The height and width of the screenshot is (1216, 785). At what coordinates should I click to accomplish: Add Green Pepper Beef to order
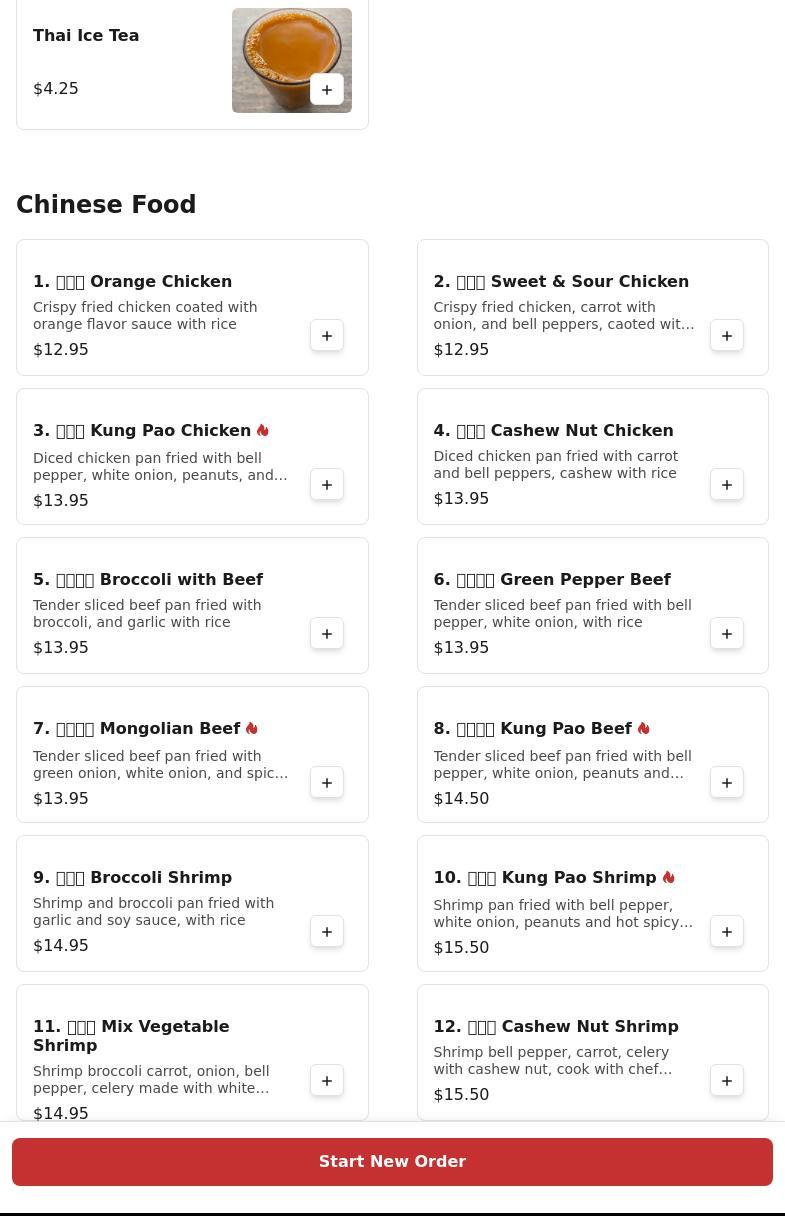tap(727, 633)
